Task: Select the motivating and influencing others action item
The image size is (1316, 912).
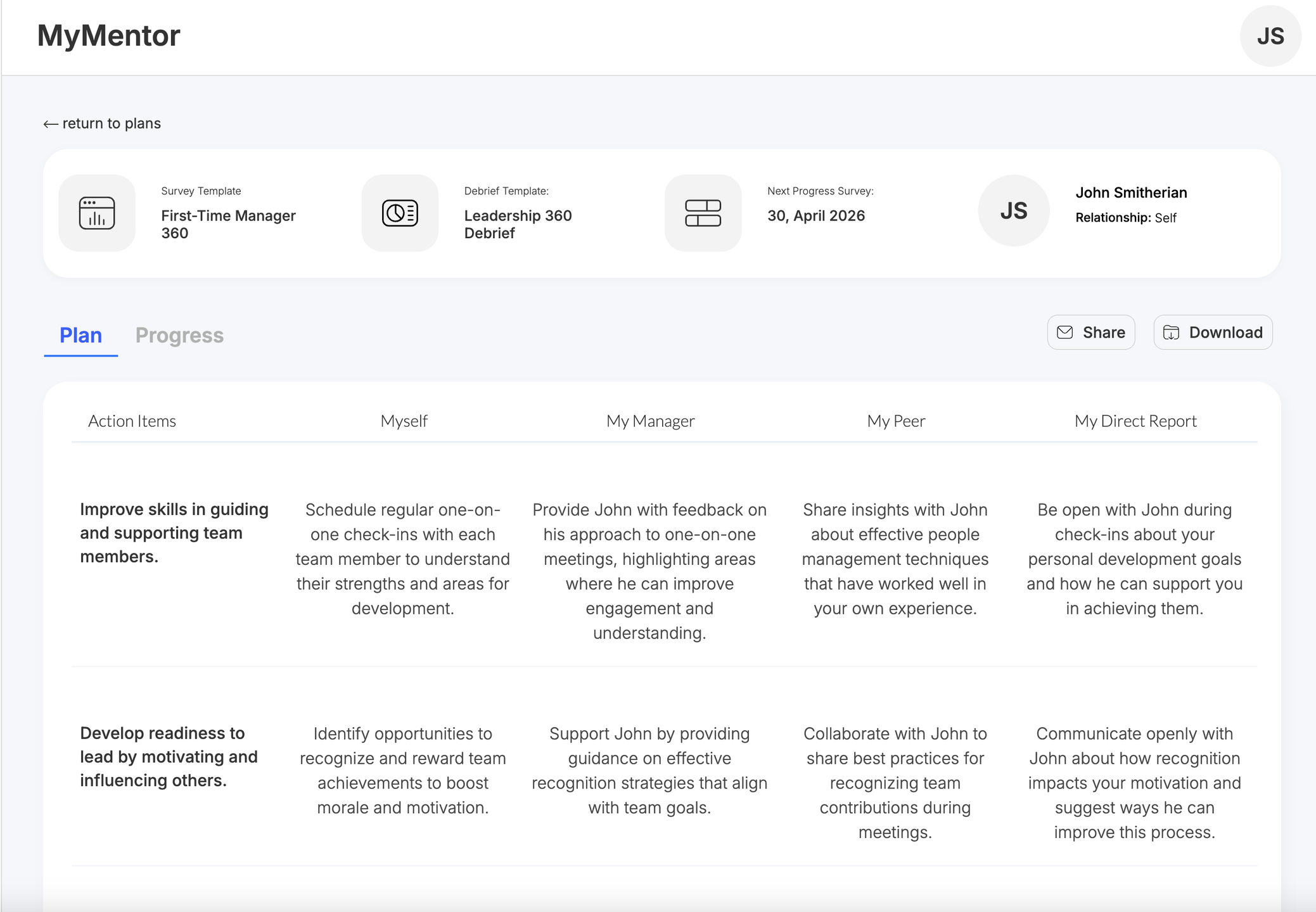Action: point(169,756)
